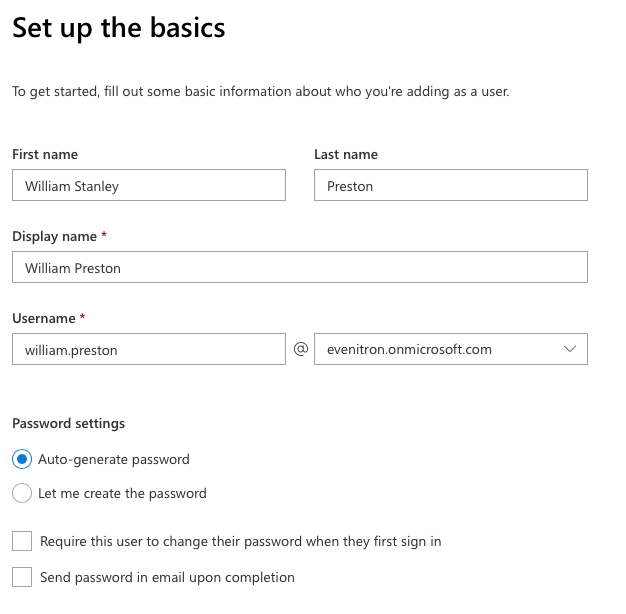Focus the Display name field with William Preston
This screenshot has height=614, width=626.
300,267
